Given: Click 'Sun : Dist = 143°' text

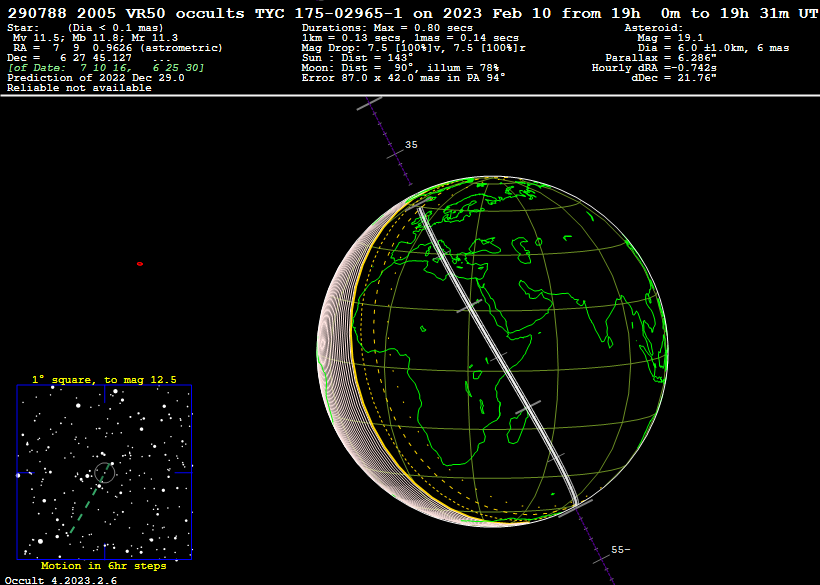Looking at the screenshot, I should point(357,58).
